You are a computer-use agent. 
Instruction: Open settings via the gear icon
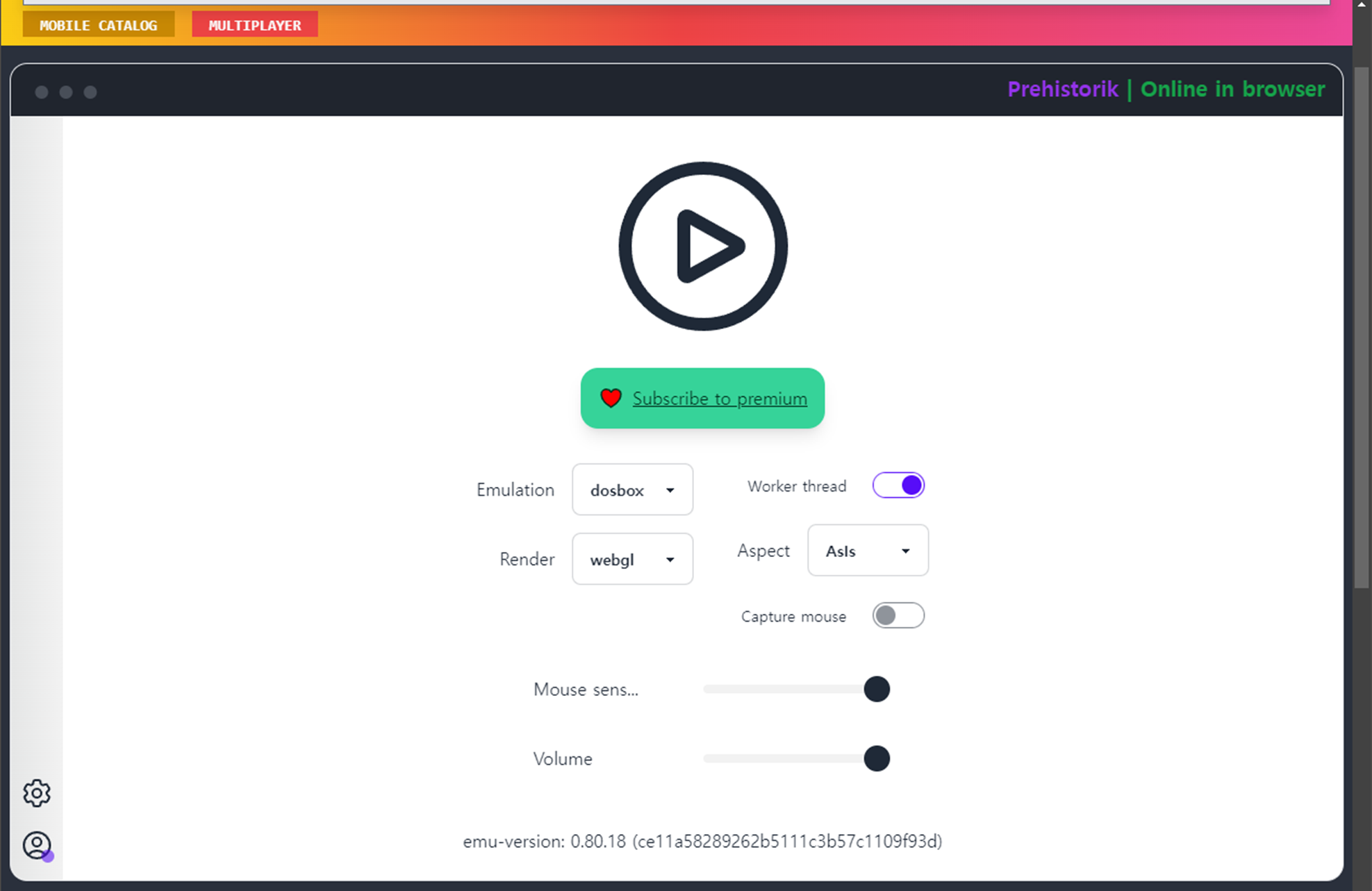point(37,792)
